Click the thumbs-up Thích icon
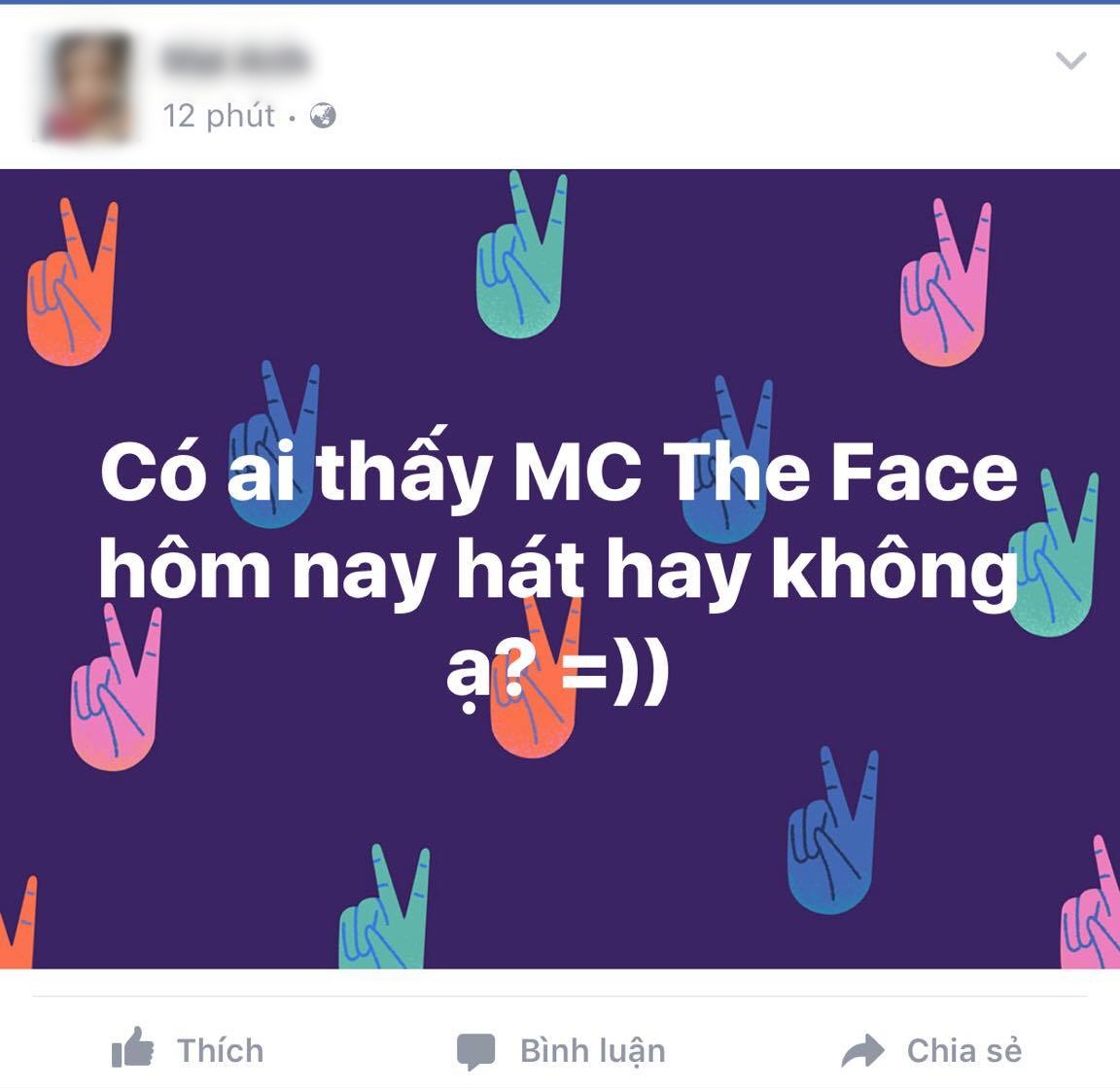This screenshot has width=1120, height=1090. pyautogui.click(x=133, y=1048)
